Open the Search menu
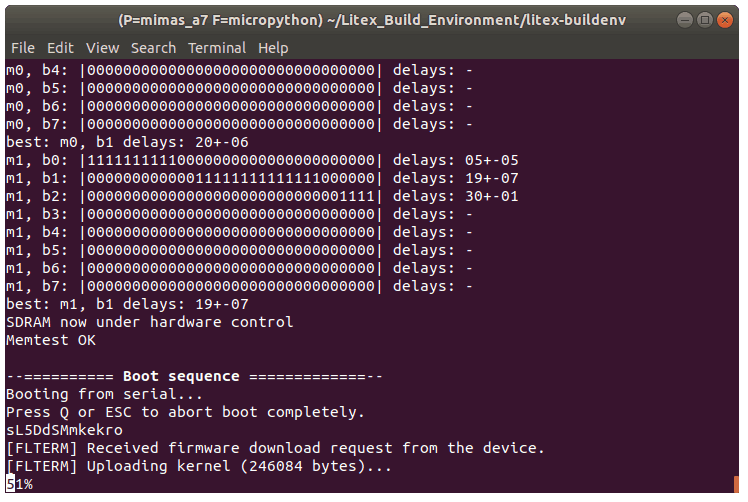The height and width of the screenshot is (502, 748). (x=153, y=47)
